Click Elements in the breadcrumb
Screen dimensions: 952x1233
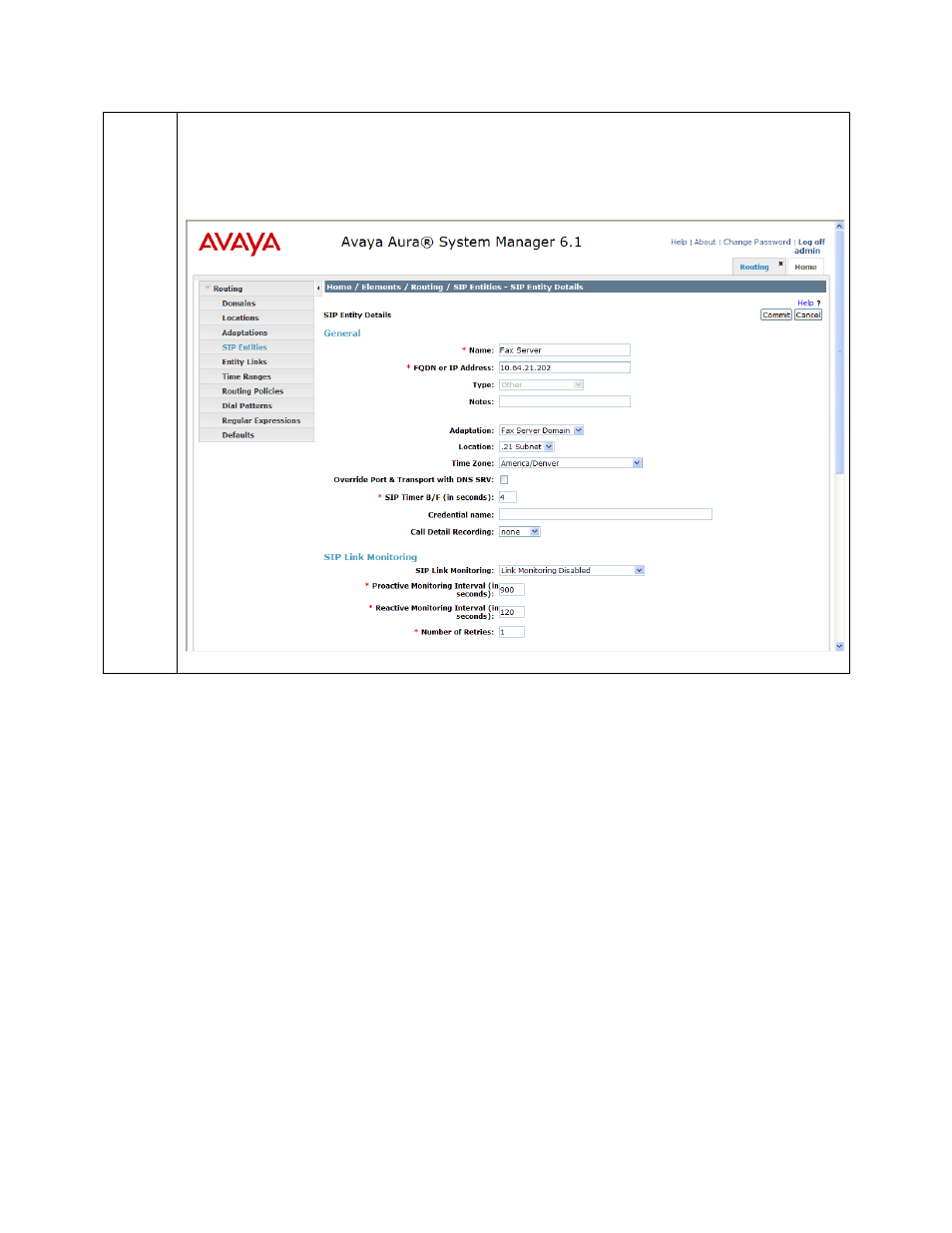click(x=381, y=287)
